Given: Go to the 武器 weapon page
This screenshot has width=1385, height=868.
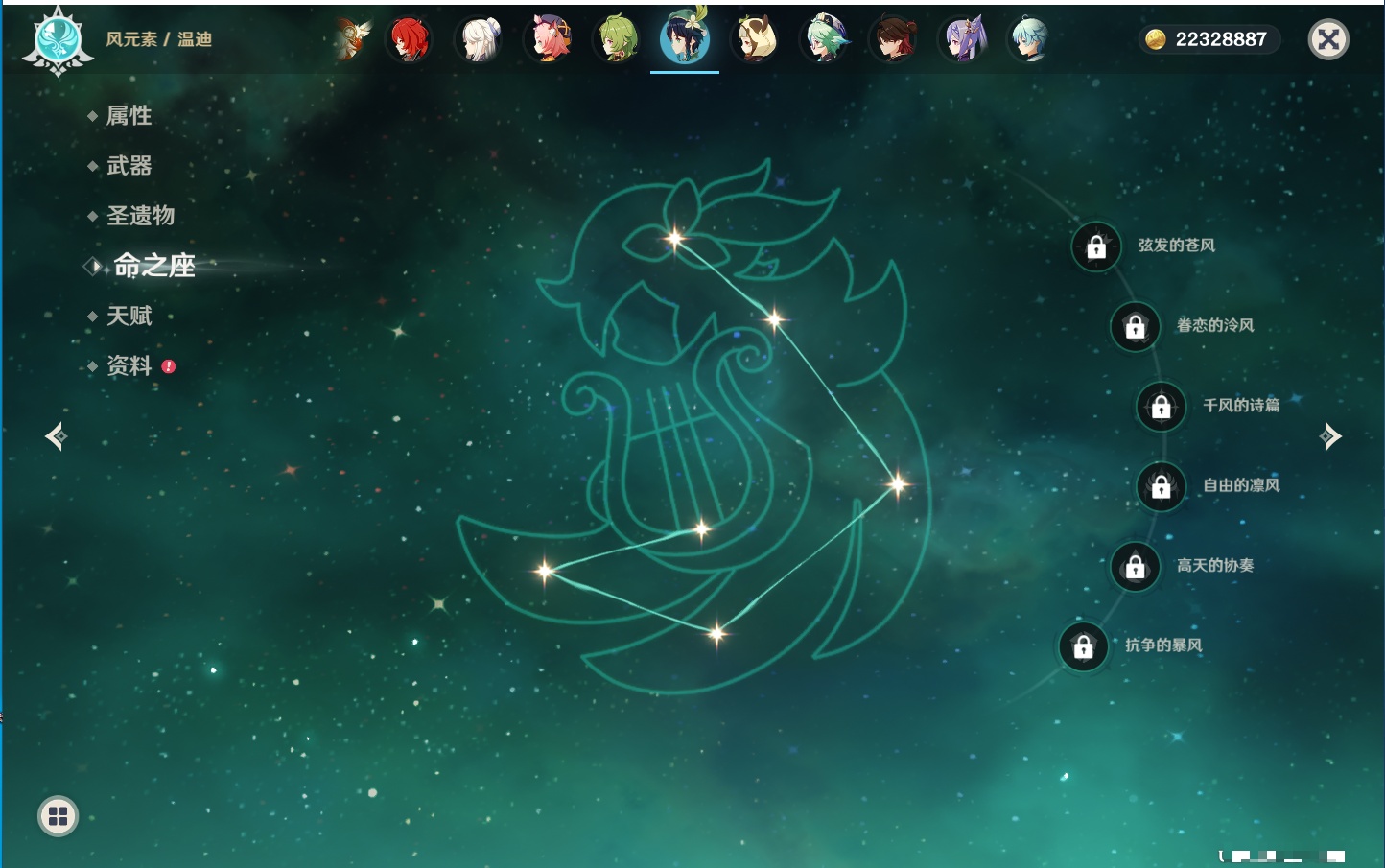Looking at the screenshot, I should (129, 166).
